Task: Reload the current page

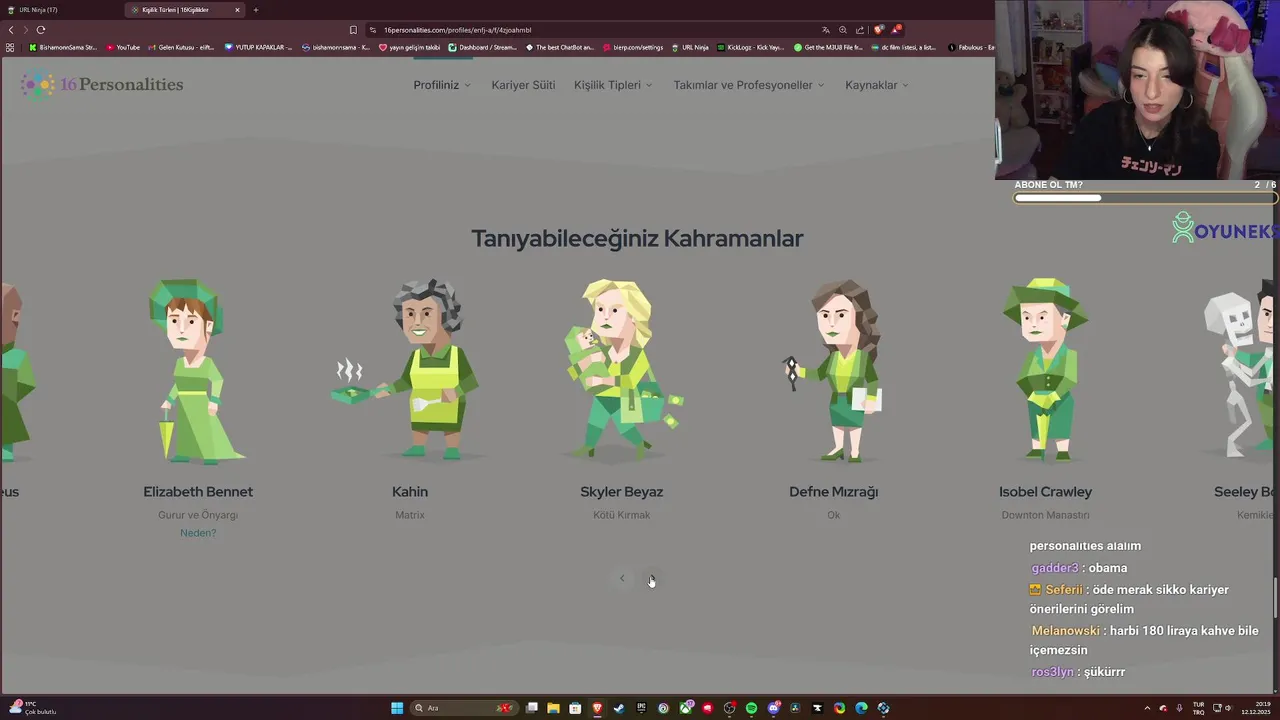Action: (x=41, y=30)
